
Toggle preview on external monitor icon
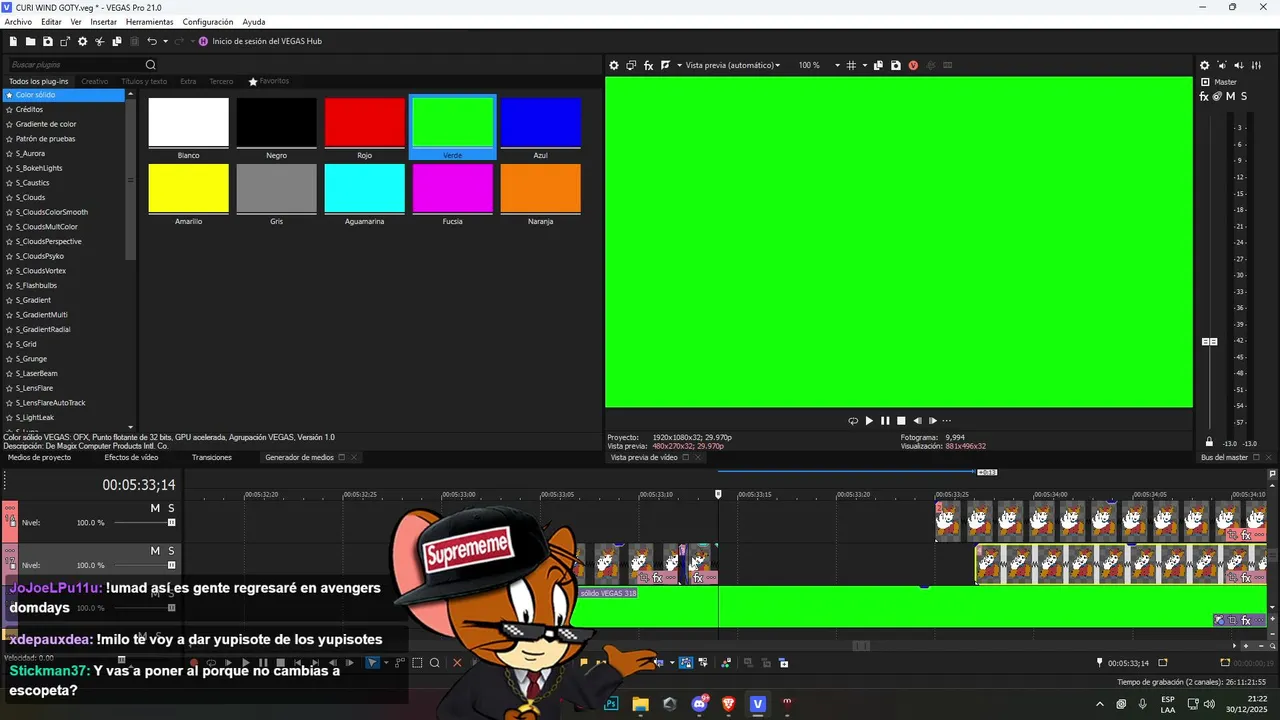631,65
